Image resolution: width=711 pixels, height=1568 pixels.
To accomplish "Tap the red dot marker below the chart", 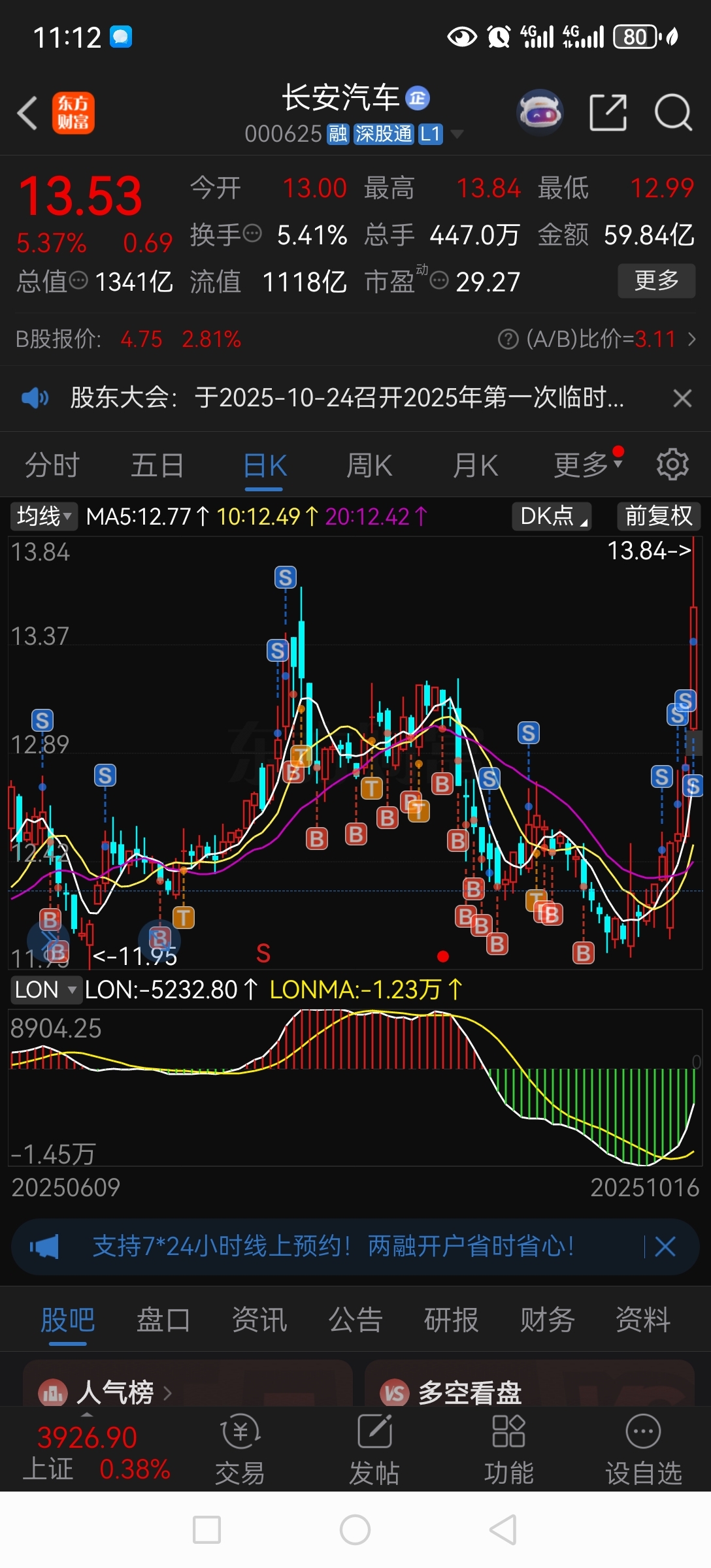I will (443, 956).
